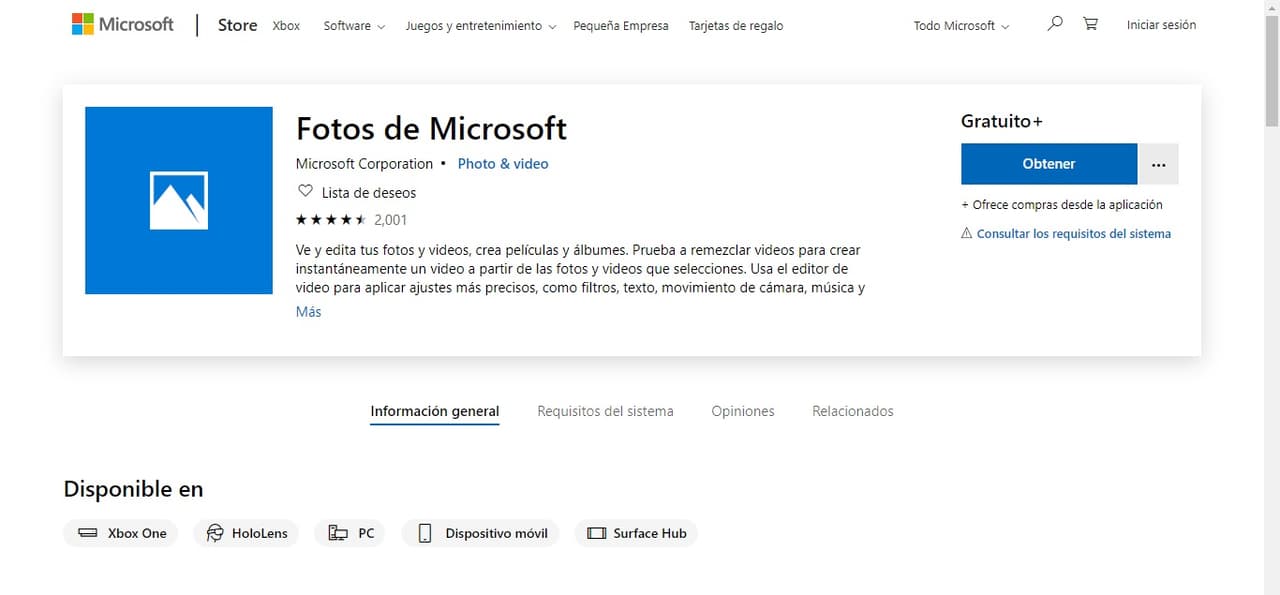Expand description with the Más link
This screenshot has height=595, width=1280.
coord(308,311)
